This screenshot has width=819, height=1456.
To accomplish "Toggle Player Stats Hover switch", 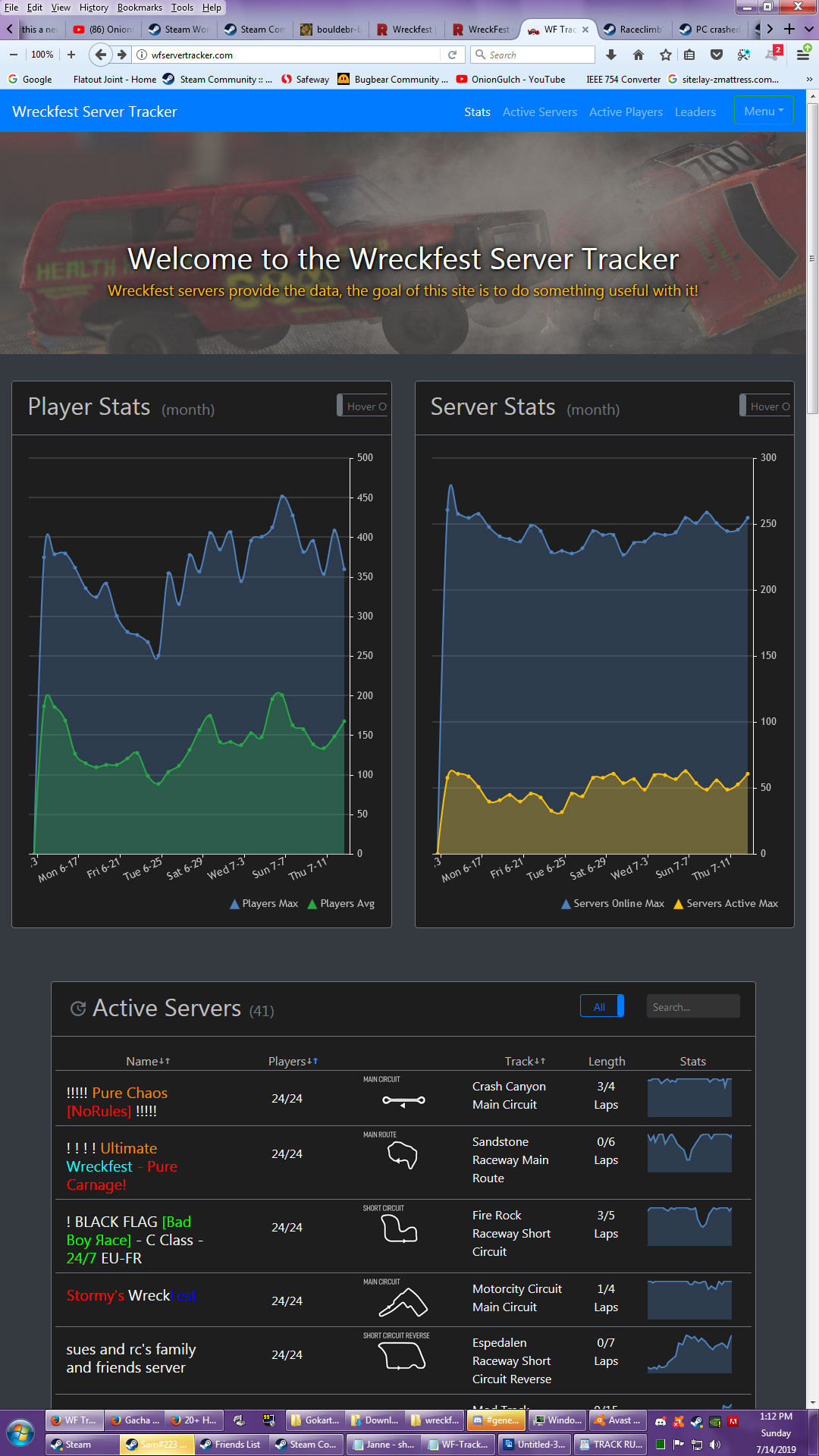I will (x=362, y=406).
